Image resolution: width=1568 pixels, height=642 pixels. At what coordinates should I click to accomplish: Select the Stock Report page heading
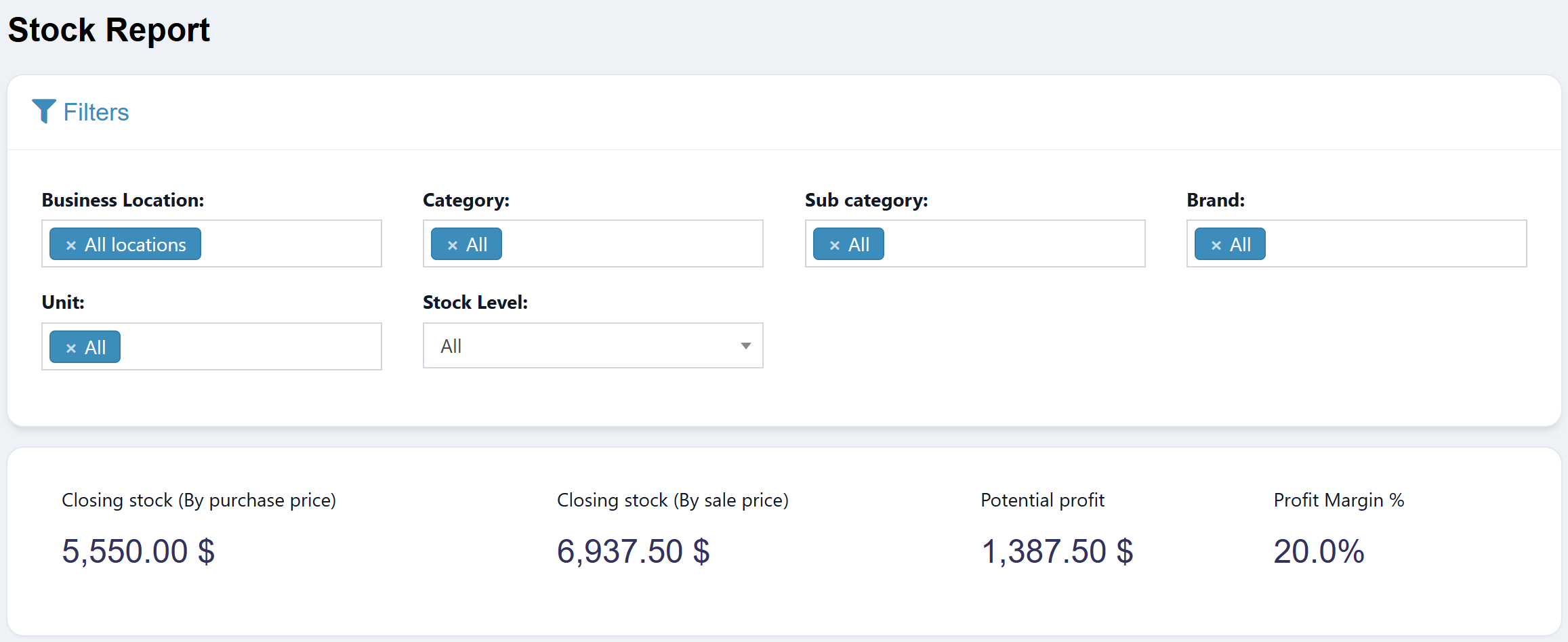pos(109,30)
